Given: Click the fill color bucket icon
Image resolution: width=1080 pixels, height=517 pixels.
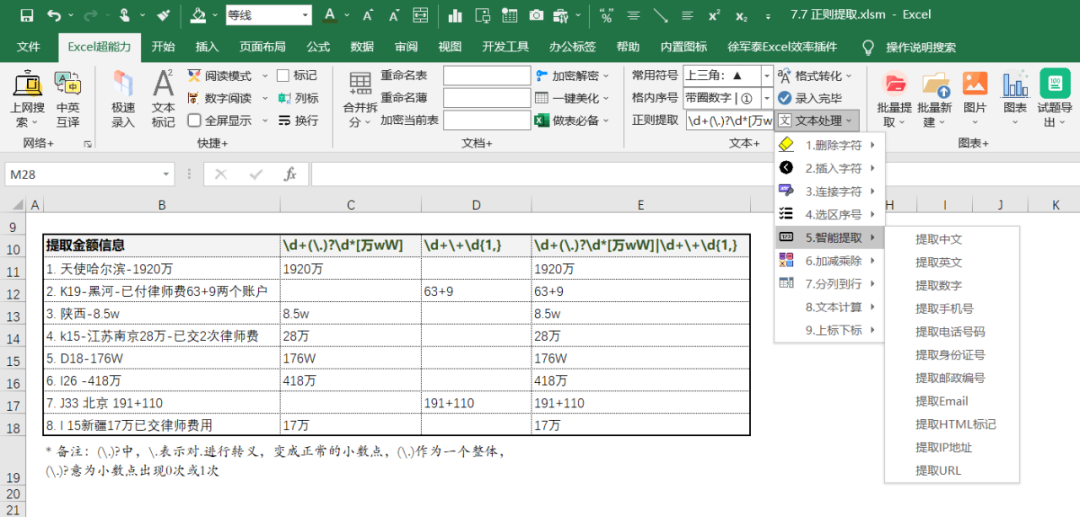Looking at the screenshot, I should click(198, 14).
